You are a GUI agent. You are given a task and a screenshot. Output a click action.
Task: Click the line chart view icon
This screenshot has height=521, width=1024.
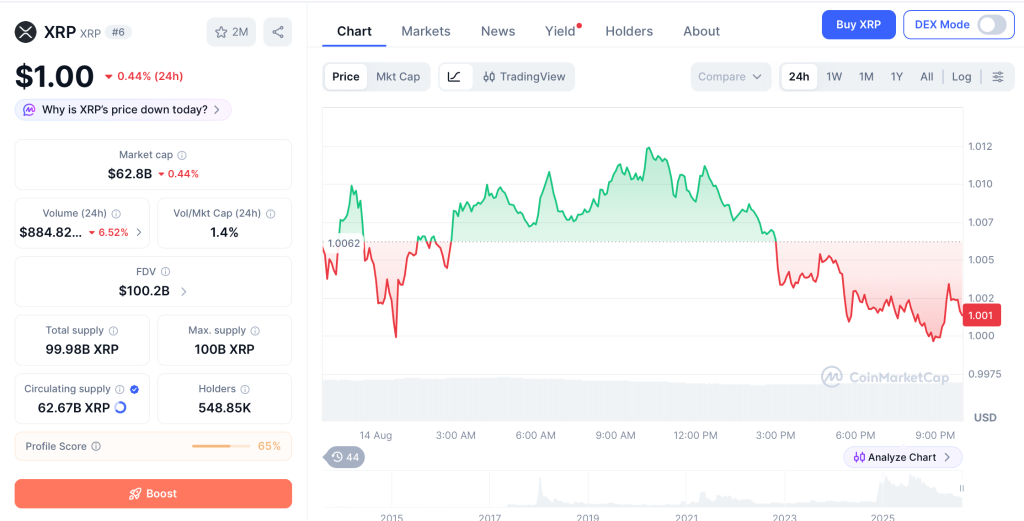pos(455,76)
